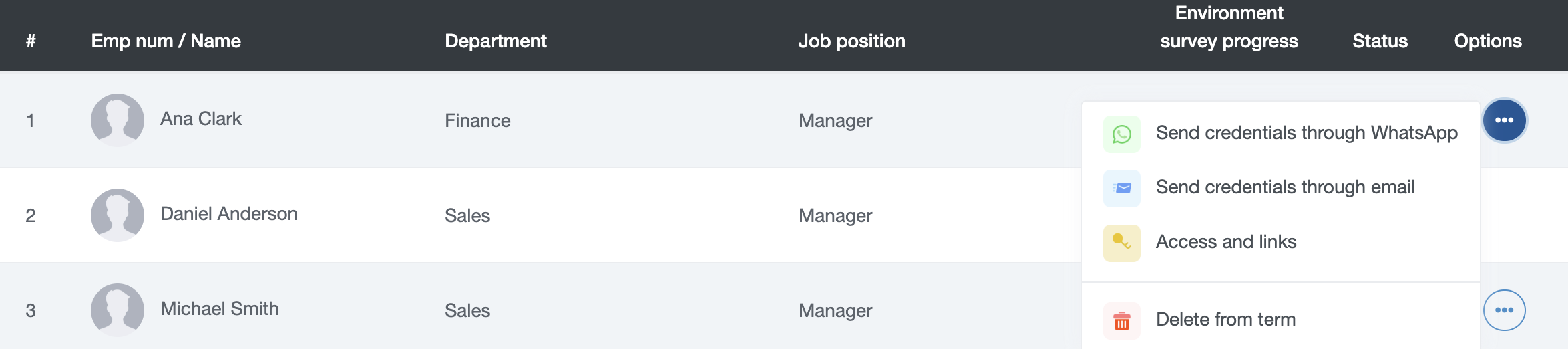The height and width of the screenshot is (349, 1568).
Task: Click the WhatsApp icon in options menu
Action: [1122, 134]
